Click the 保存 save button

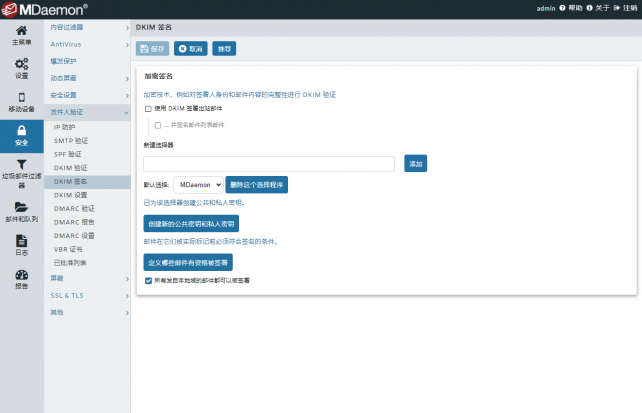152,49
